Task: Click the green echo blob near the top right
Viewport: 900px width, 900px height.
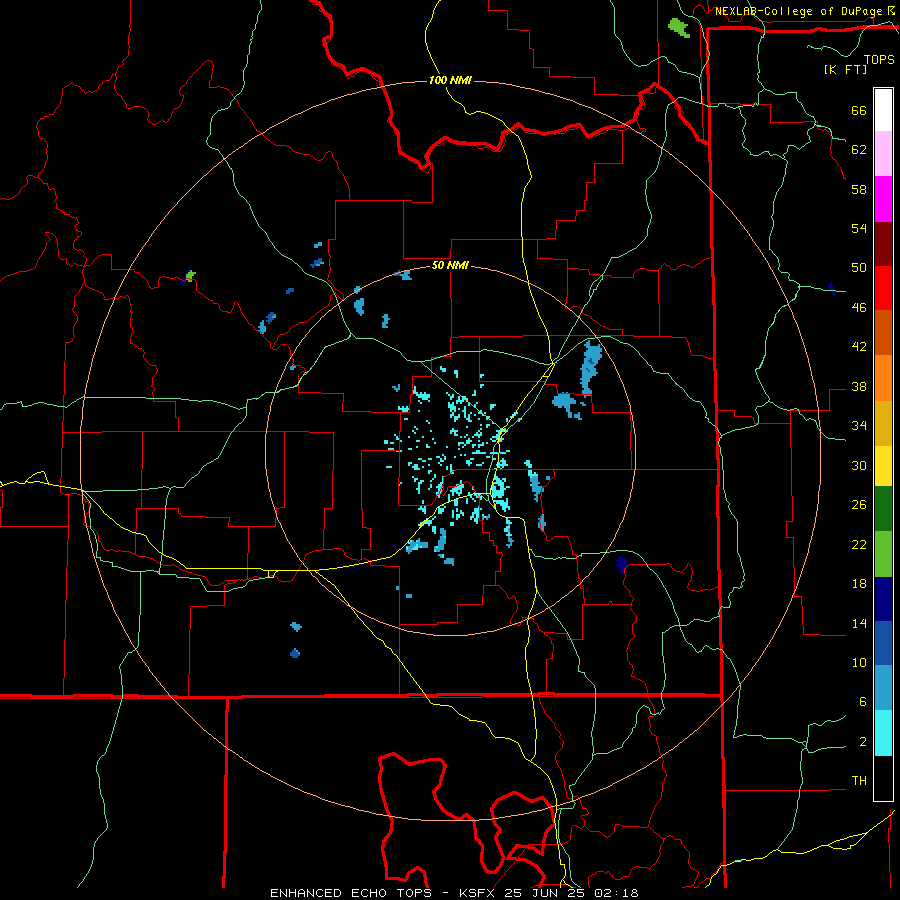Action: point(678,27)
